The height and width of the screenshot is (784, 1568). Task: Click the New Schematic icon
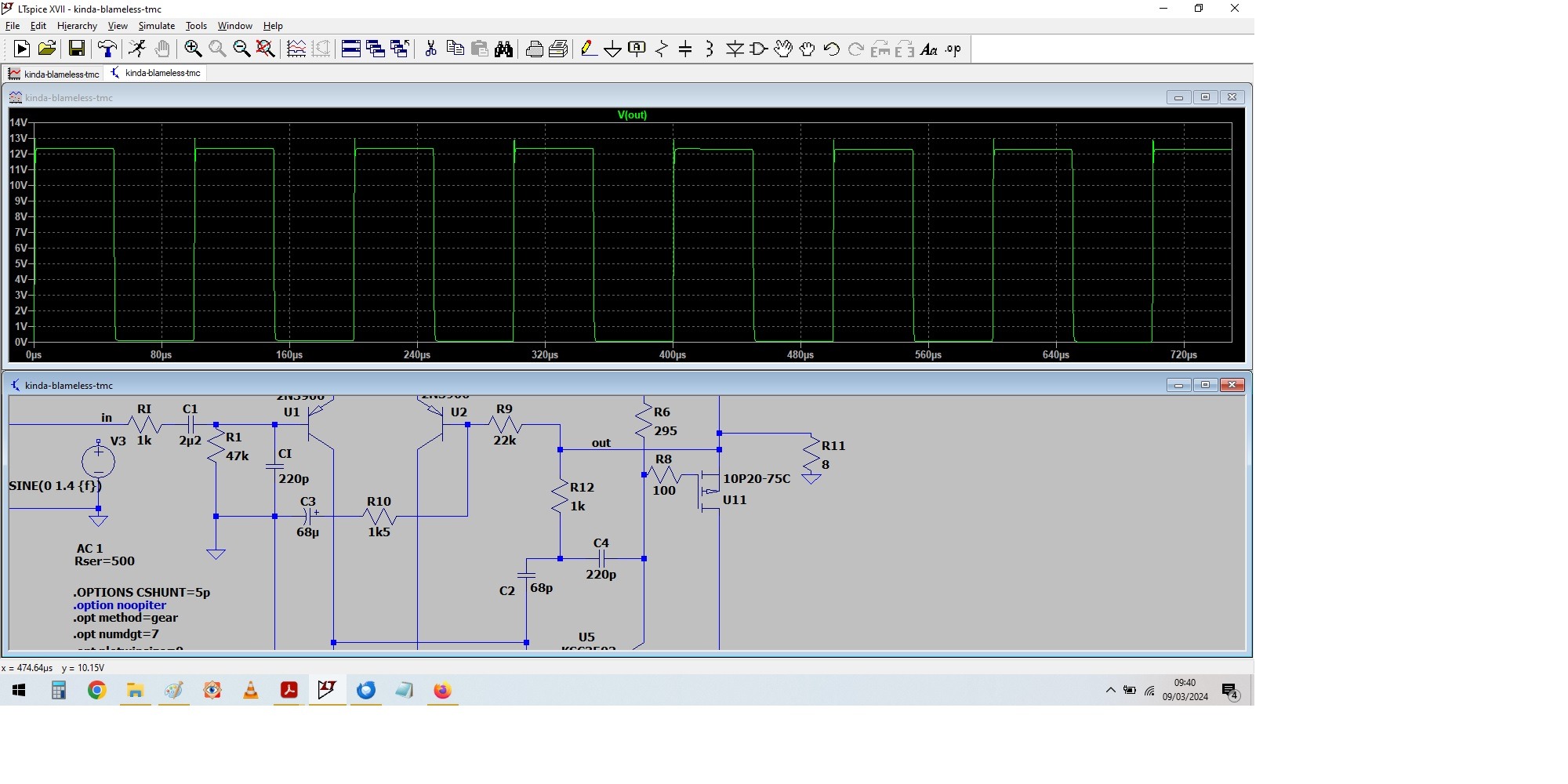coord(22,49)
